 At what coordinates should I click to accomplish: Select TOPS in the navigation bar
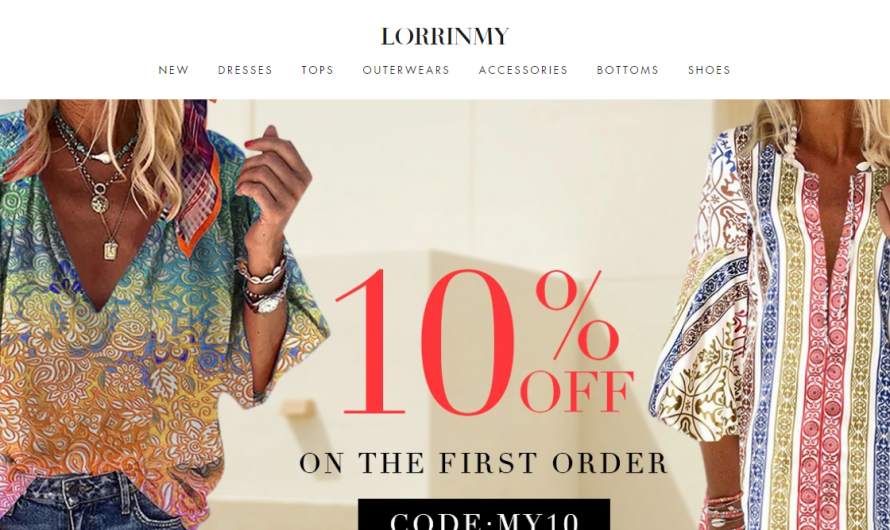pos(317,70)
